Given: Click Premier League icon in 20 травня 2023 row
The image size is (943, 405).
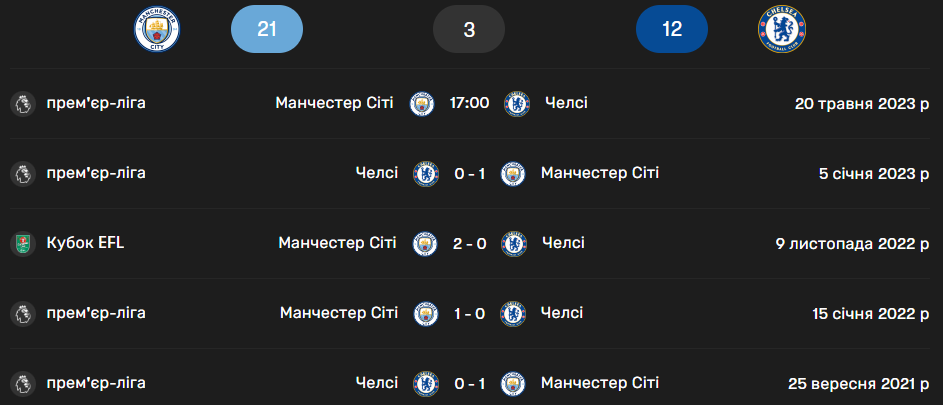Looking at the screenshot, I should tap(20, 103).
